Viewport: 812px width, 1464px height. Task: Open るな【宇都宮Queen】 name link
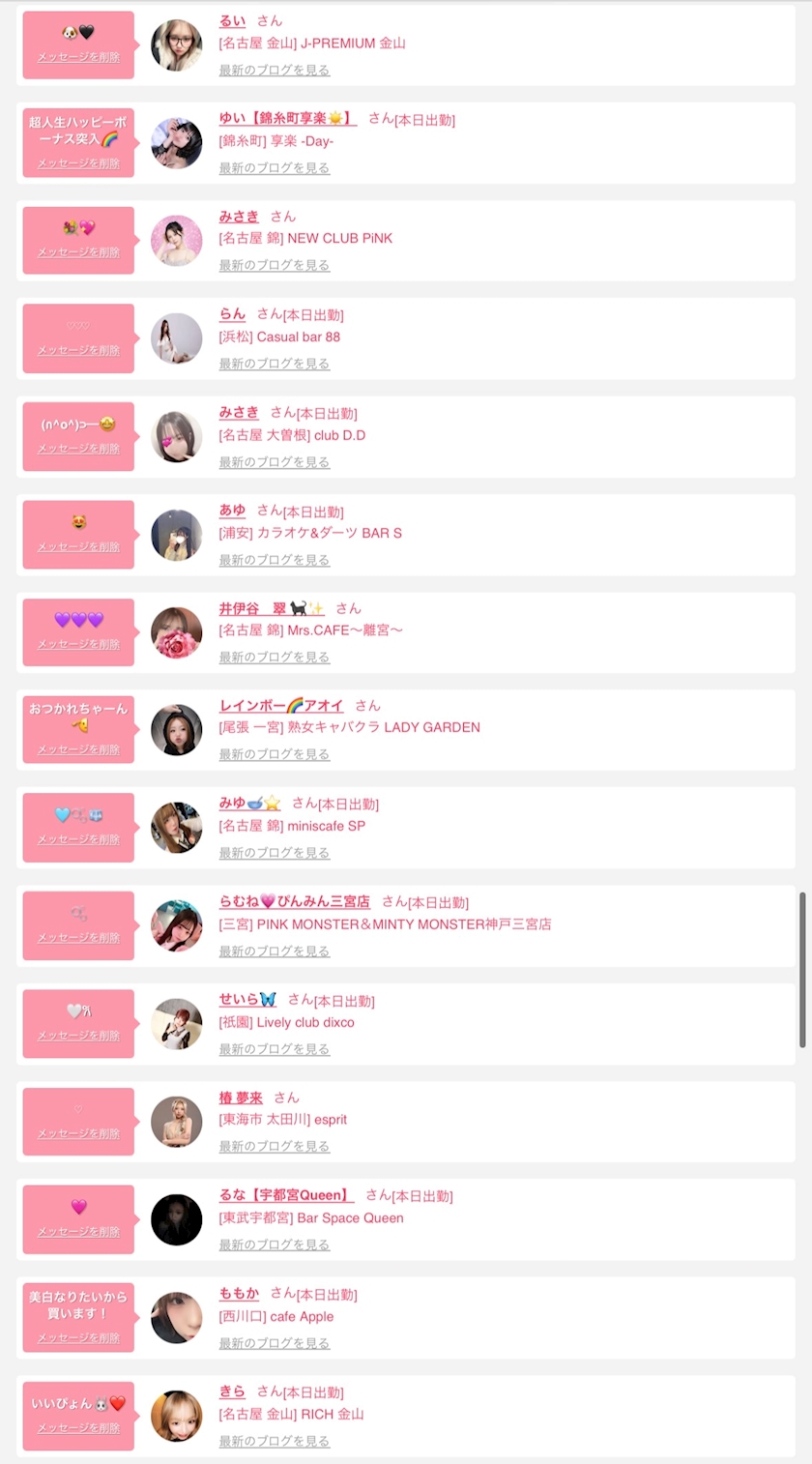click(x=287, y=1195)
